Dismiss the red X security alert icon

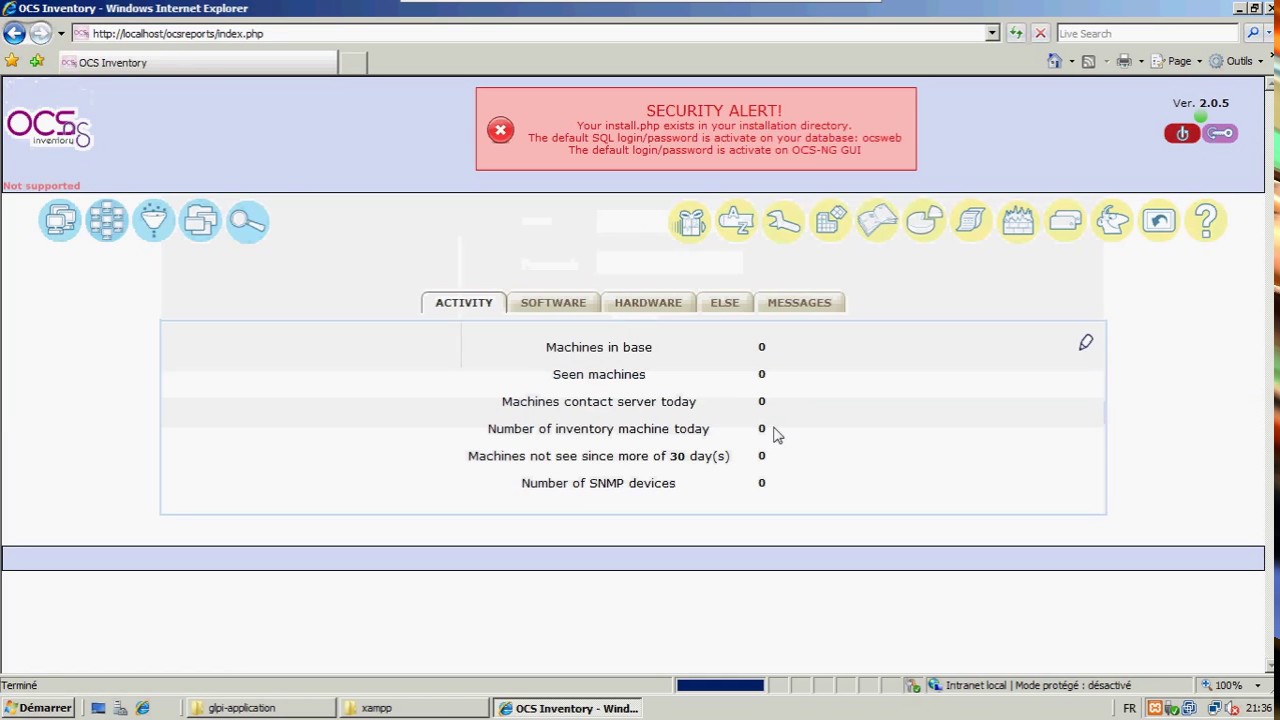500,130
